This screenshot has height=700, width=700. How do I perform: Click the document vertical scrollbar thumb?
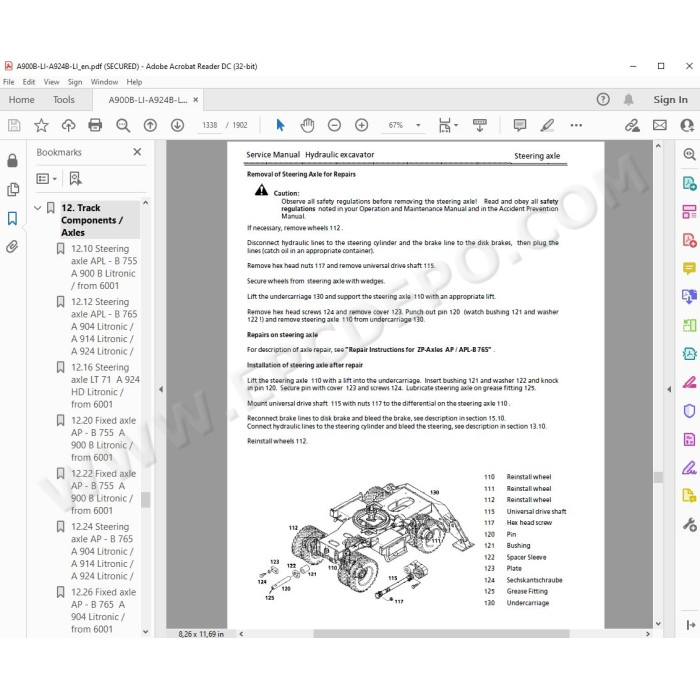[x=658, y=477]
